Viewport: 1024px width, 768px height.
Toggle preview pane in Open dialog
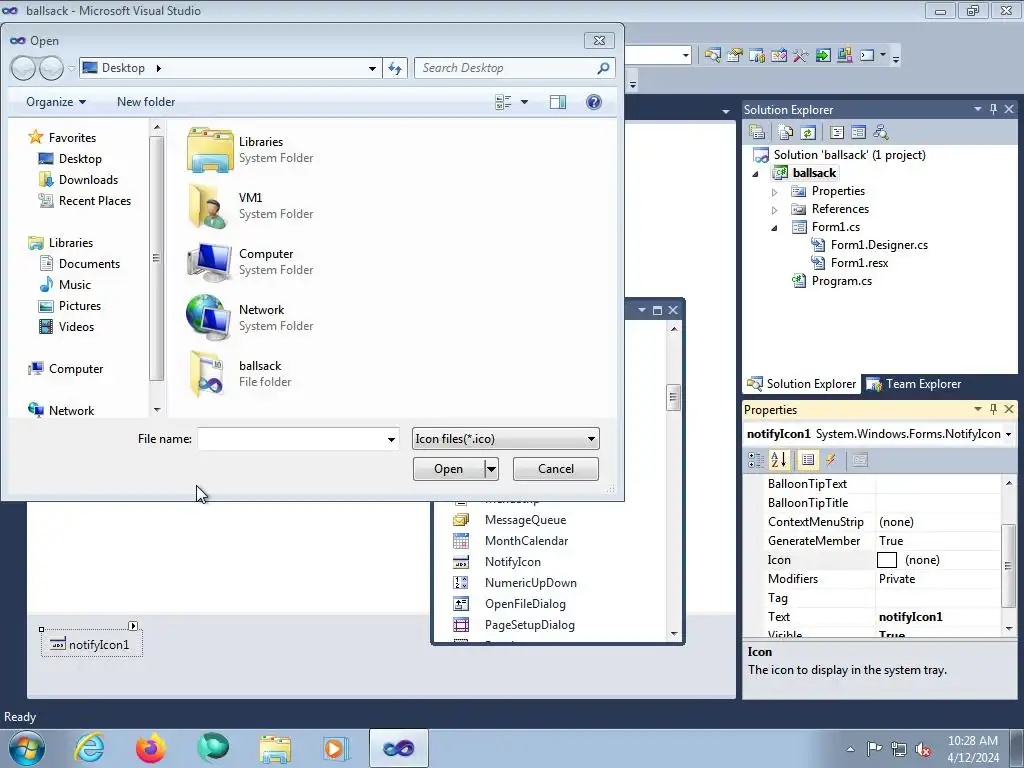point(558,102)
